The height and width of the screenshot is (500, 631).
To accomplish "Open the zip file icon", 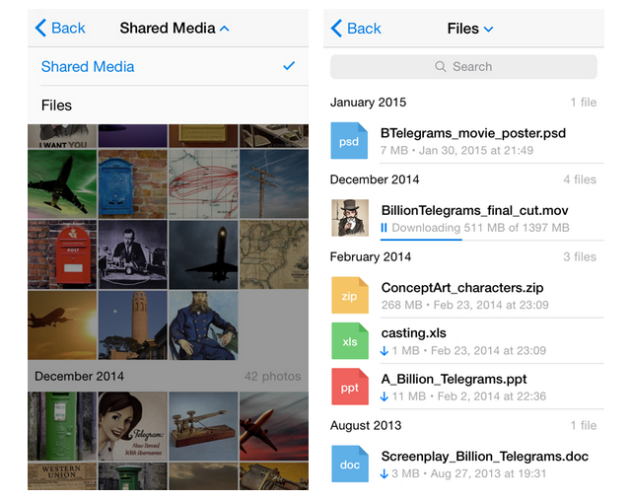I will 350,295.
